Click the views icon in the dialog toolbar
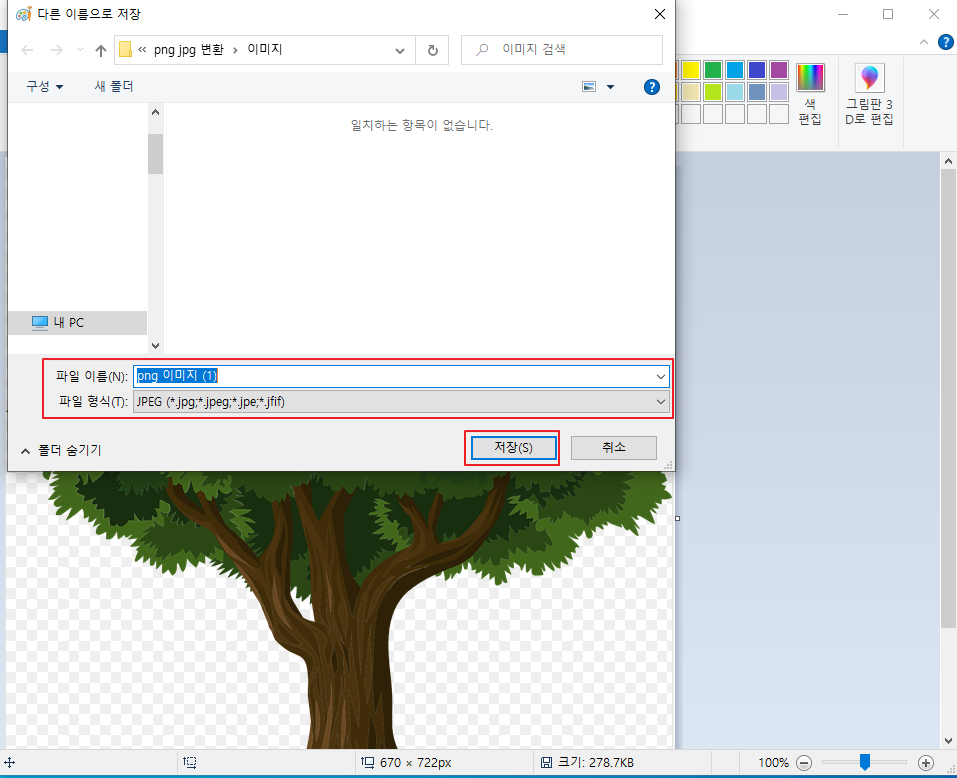Viewport: 957px width, 778px height. [x=589, y=87]
